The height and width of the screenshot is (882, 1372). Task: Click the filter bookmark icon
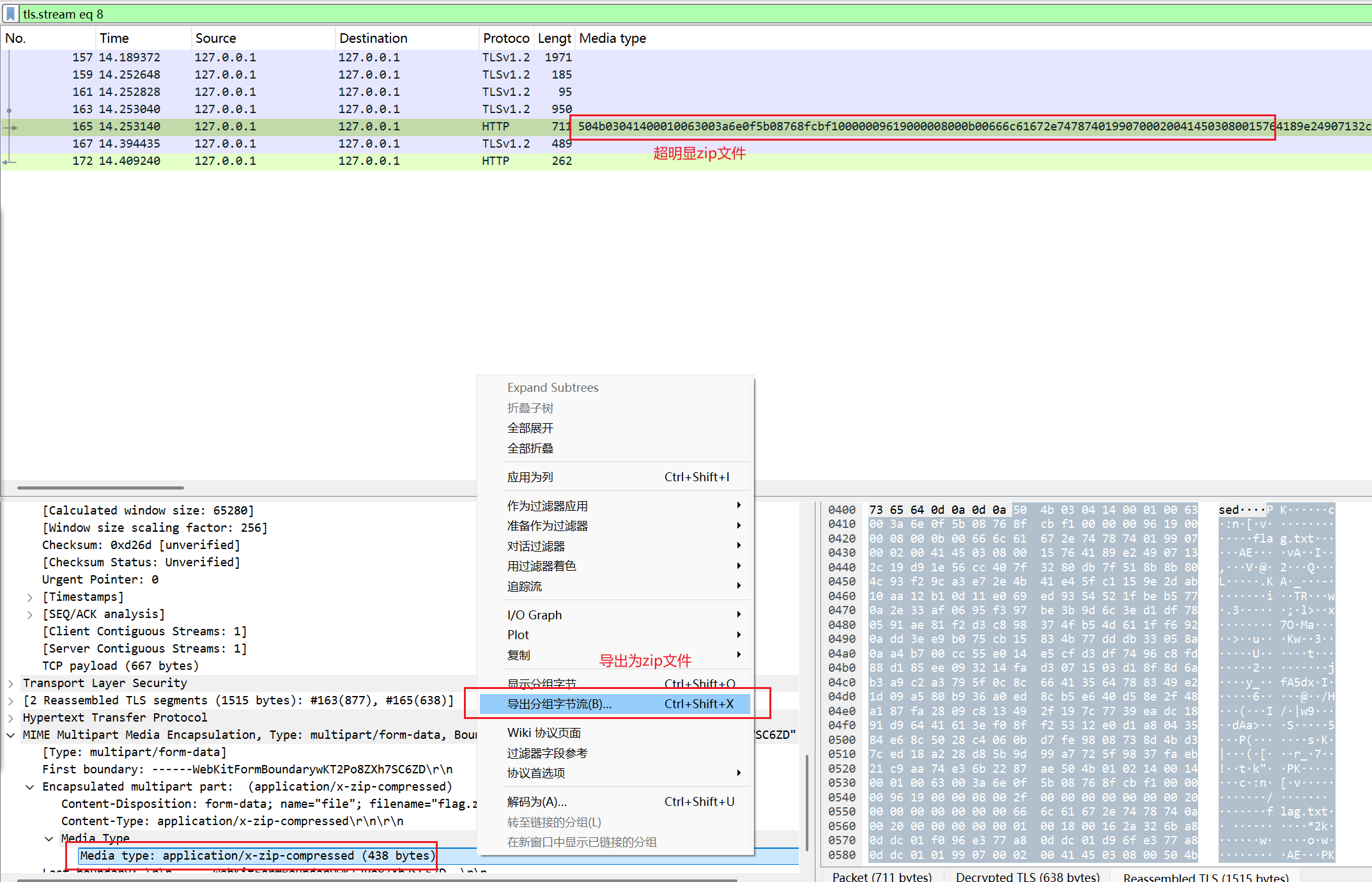[11, 13]
